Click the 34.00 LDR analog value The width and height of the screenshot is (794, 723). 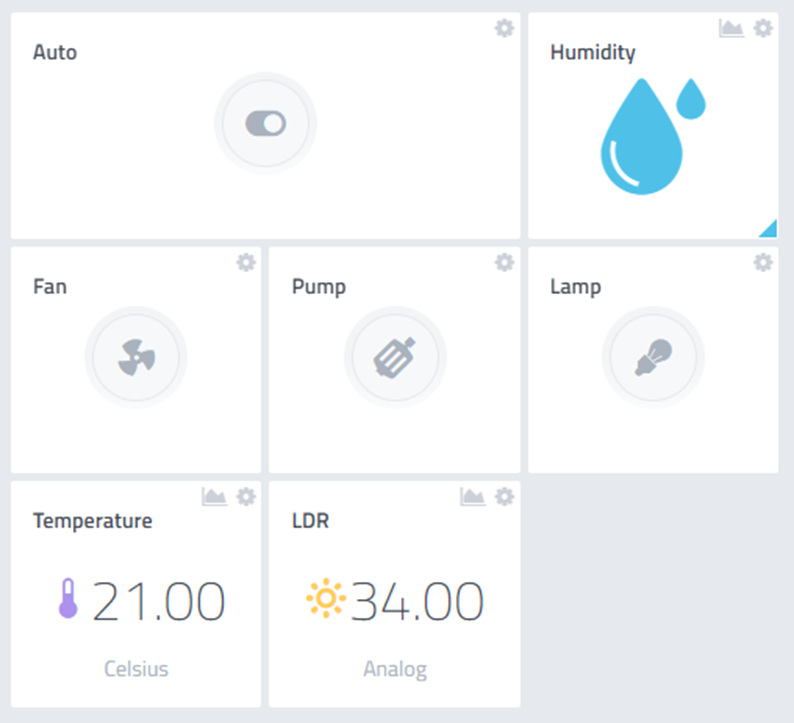[417, 601]
